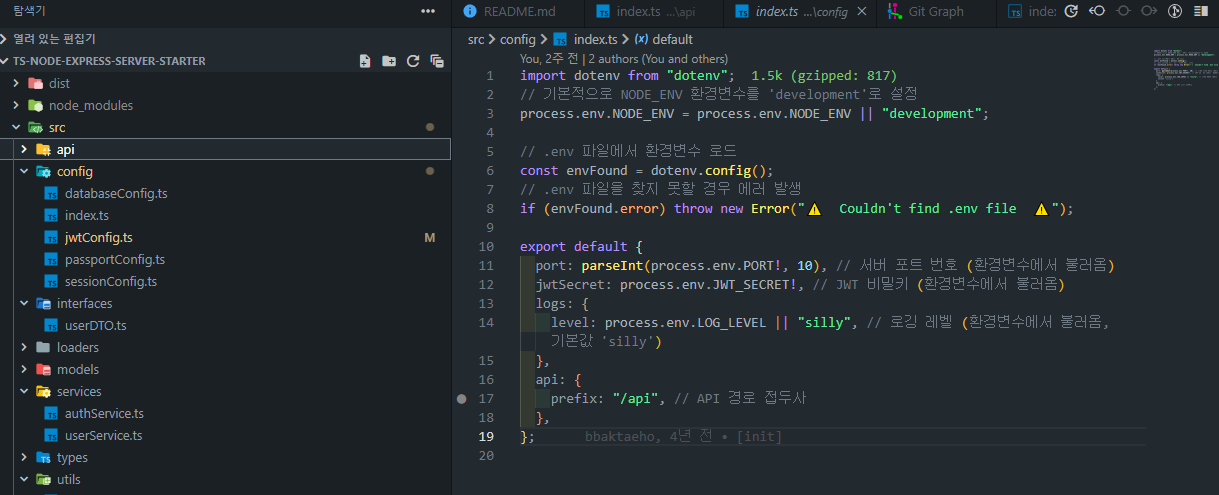
Task: Open the explorer views and more actions menu
Action: [428, 11]
